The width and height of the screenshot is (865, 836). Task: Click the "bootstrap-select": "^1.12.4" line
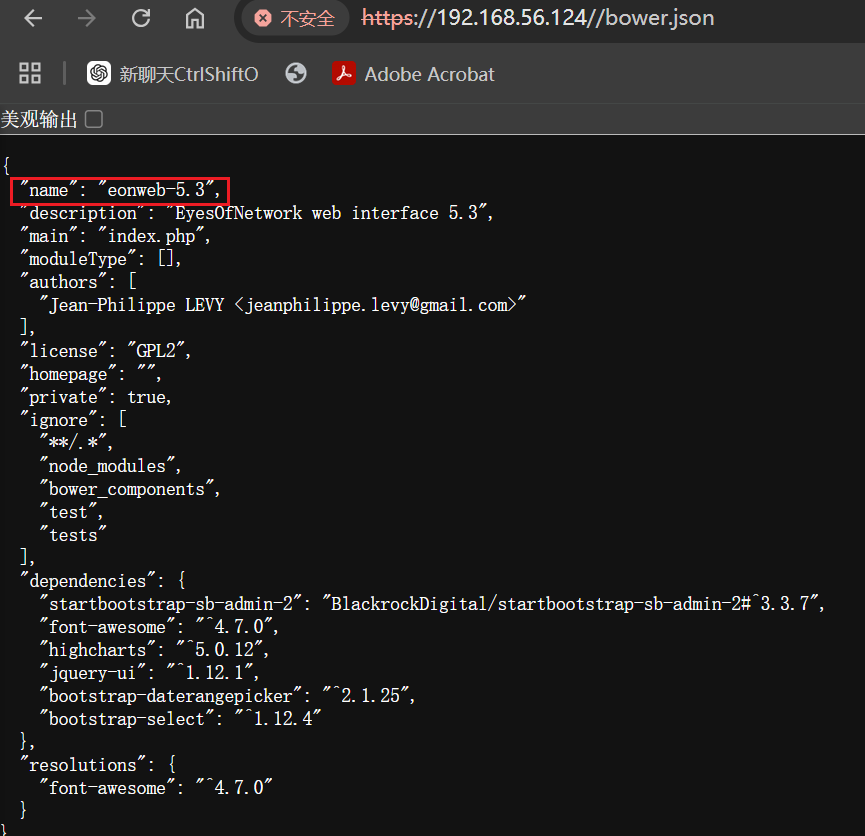tap(180, 719)
